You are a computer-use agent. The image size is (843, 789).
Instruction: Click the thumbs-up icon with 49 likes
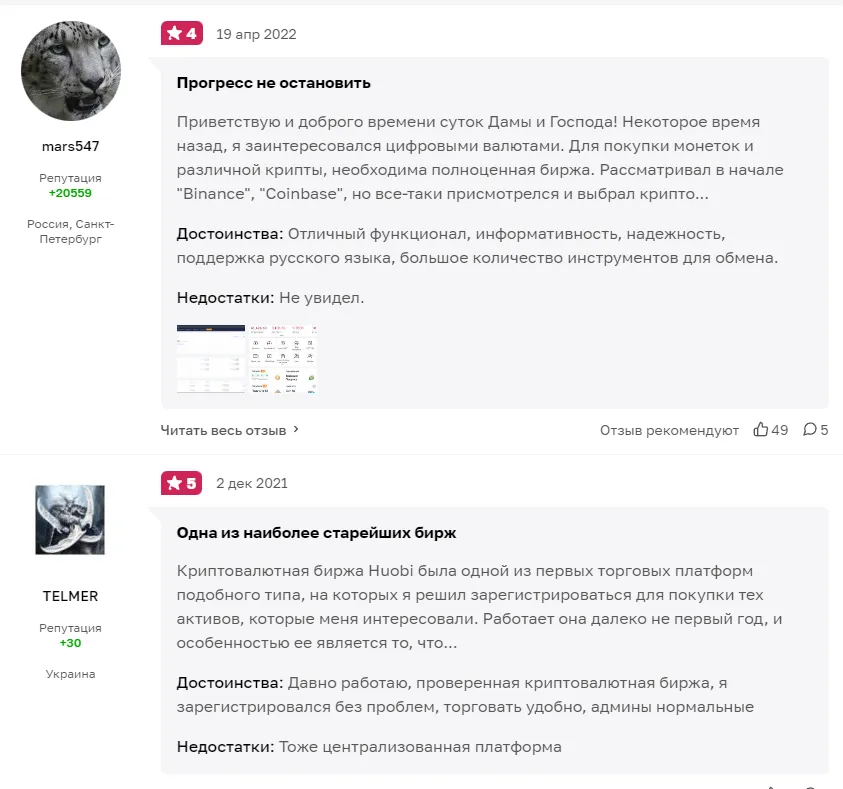click(x=761, y=430)
